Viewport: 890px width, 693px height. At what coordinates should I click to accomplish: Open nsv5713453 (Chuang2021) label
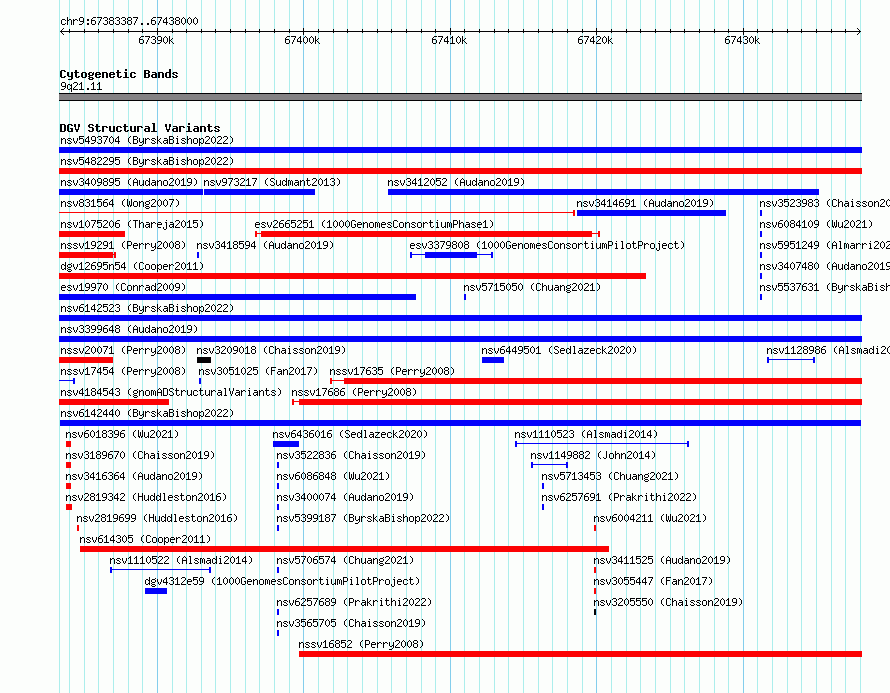(610, 476)
